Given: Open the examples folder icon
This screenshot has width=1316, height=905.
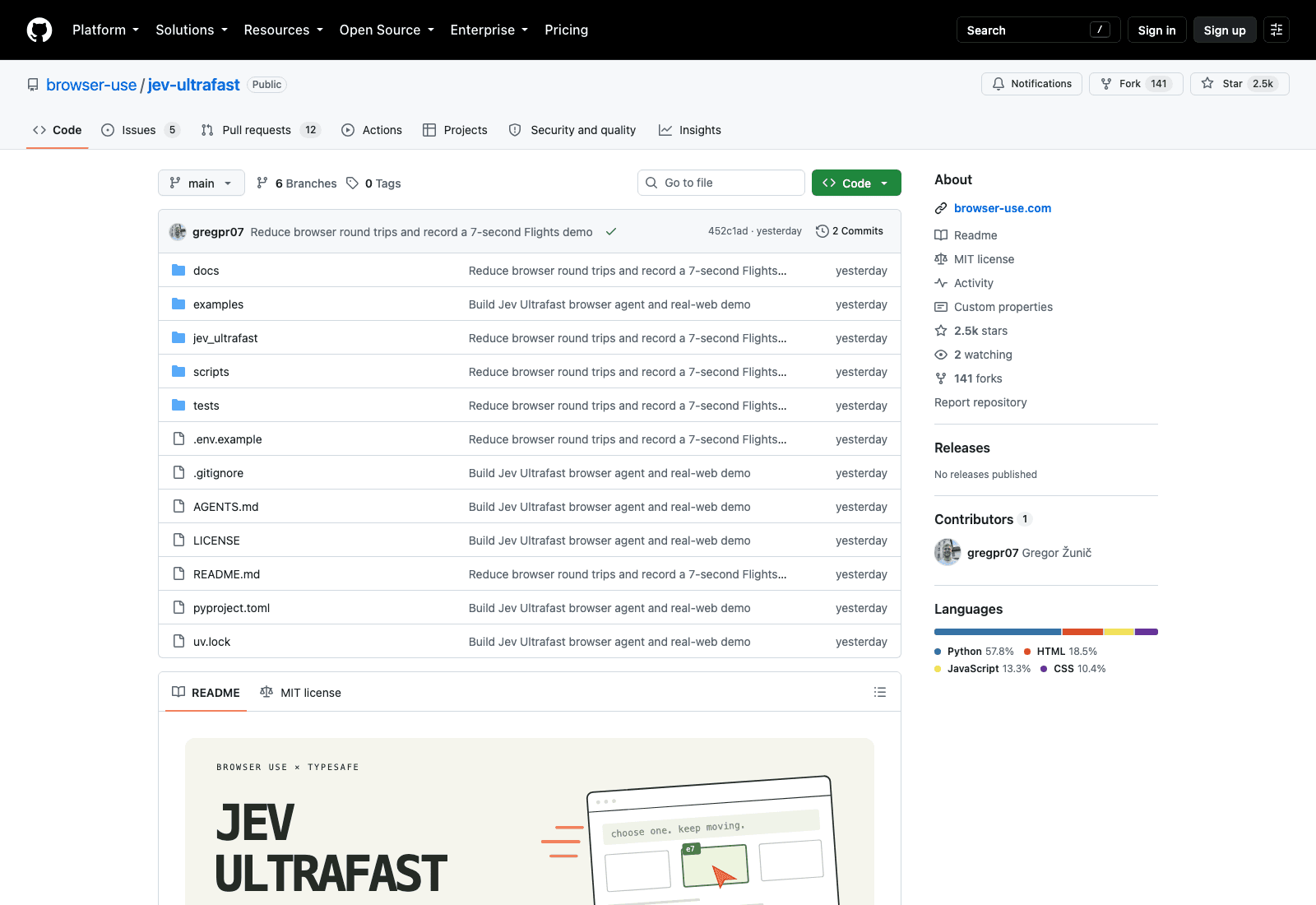Looking at the screenshot, I should [178, 304].
